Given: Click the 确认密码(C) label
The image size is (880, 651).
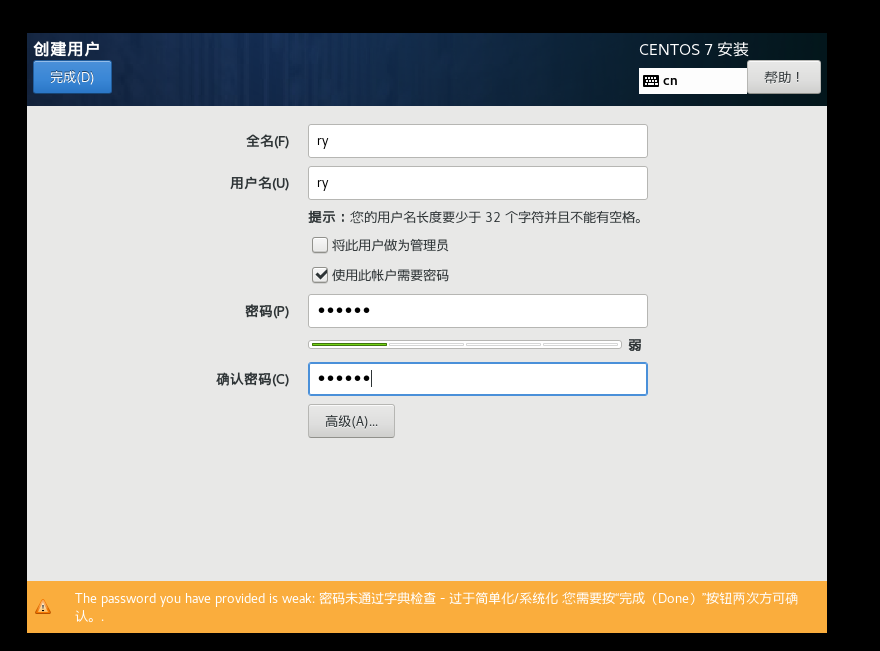Looking at the screenshot, I should point(253,379).
